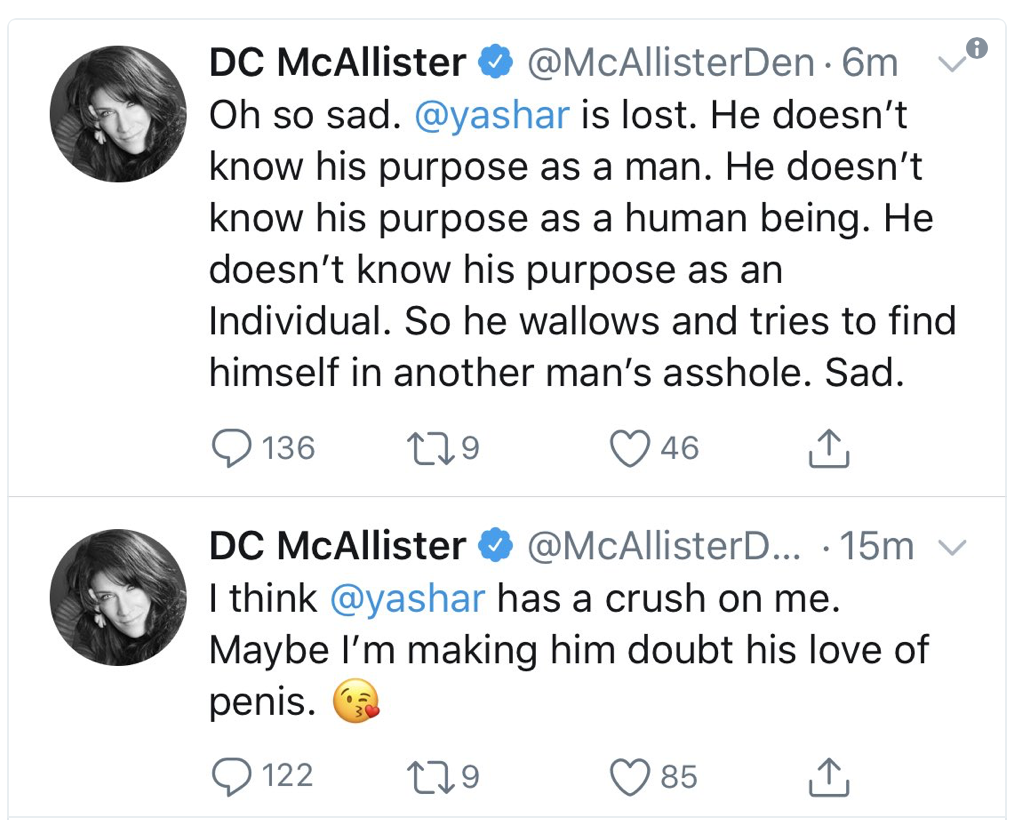Reply to the 6m tweet
The height and width of the screenshot is (820, 1020).
tap(232, 448)
